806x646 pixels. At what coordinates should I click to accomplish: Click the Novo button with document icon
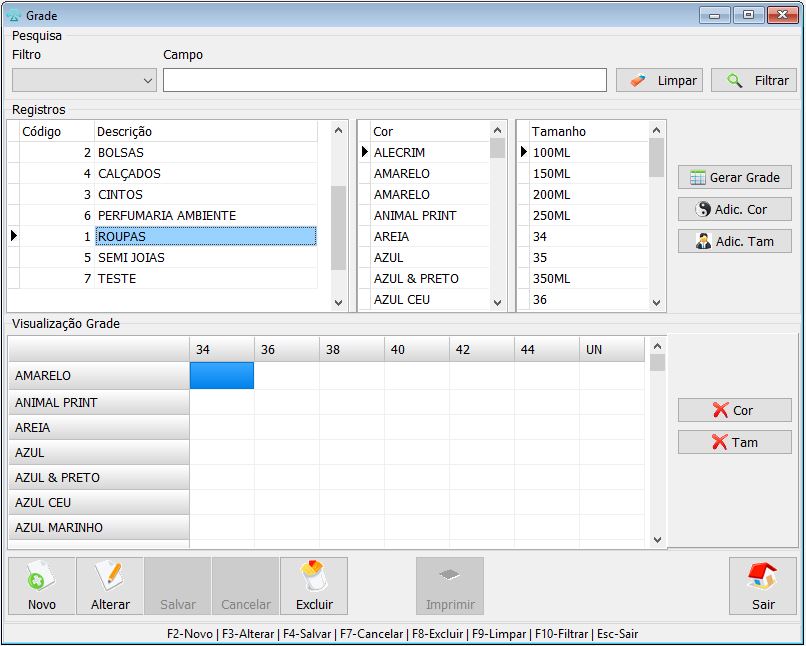(42, 586)
